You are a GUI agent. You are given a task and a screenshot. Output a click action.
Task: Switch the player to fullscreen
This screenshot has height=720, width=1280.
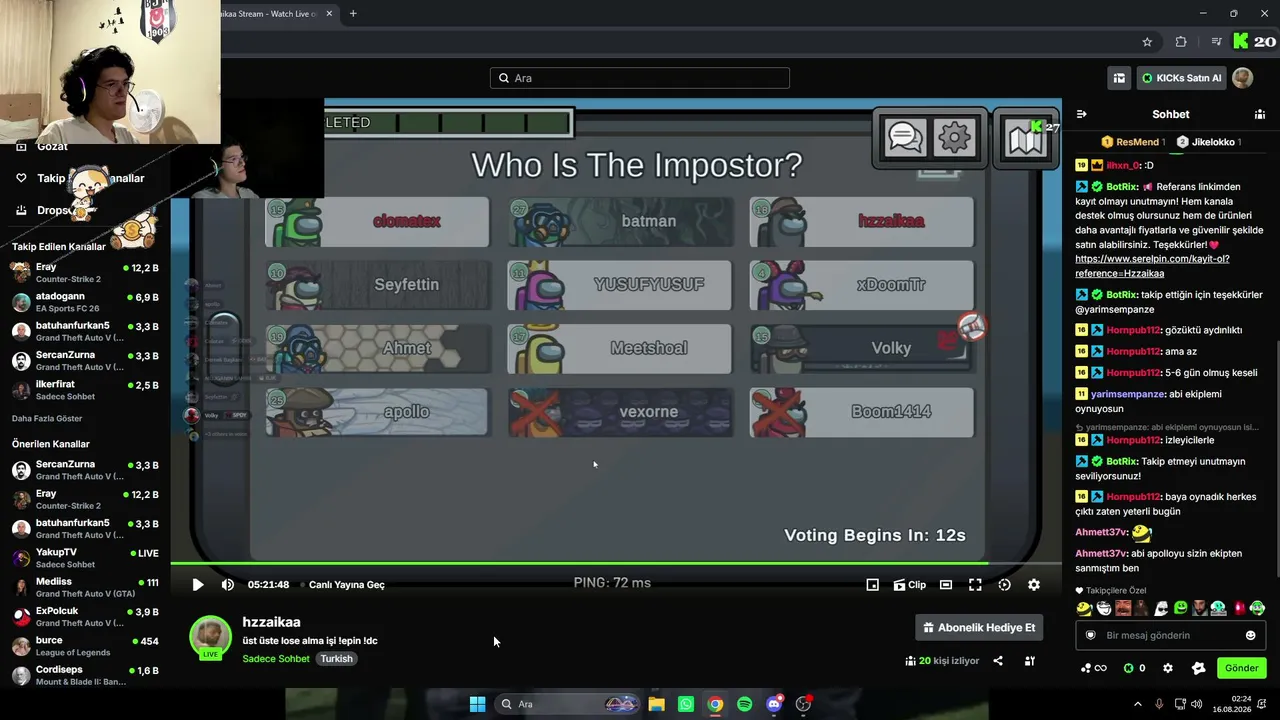pyautogui.click(x=975, y=585)
